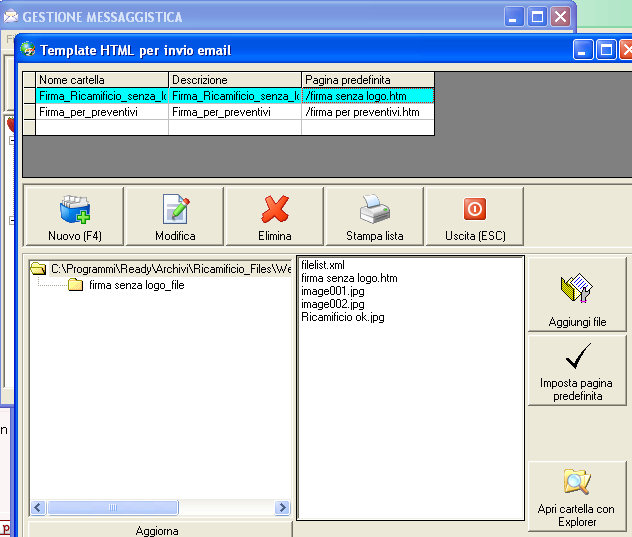This screenshot has width=632, height=537.
Task: Select firma senza logo_file tree folder
Action: [137, 285]
